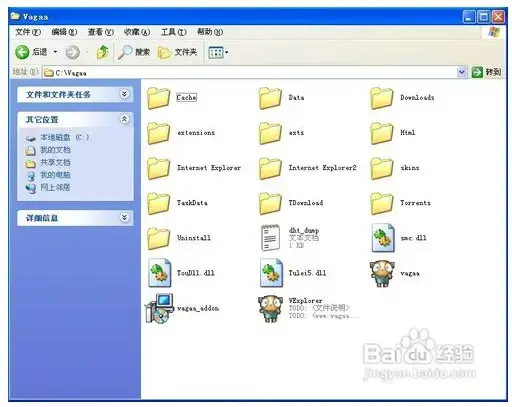512x407 pixels.
Task: Toggle the Folders (文件夹) pane button
Action: [x=177, y=52]
